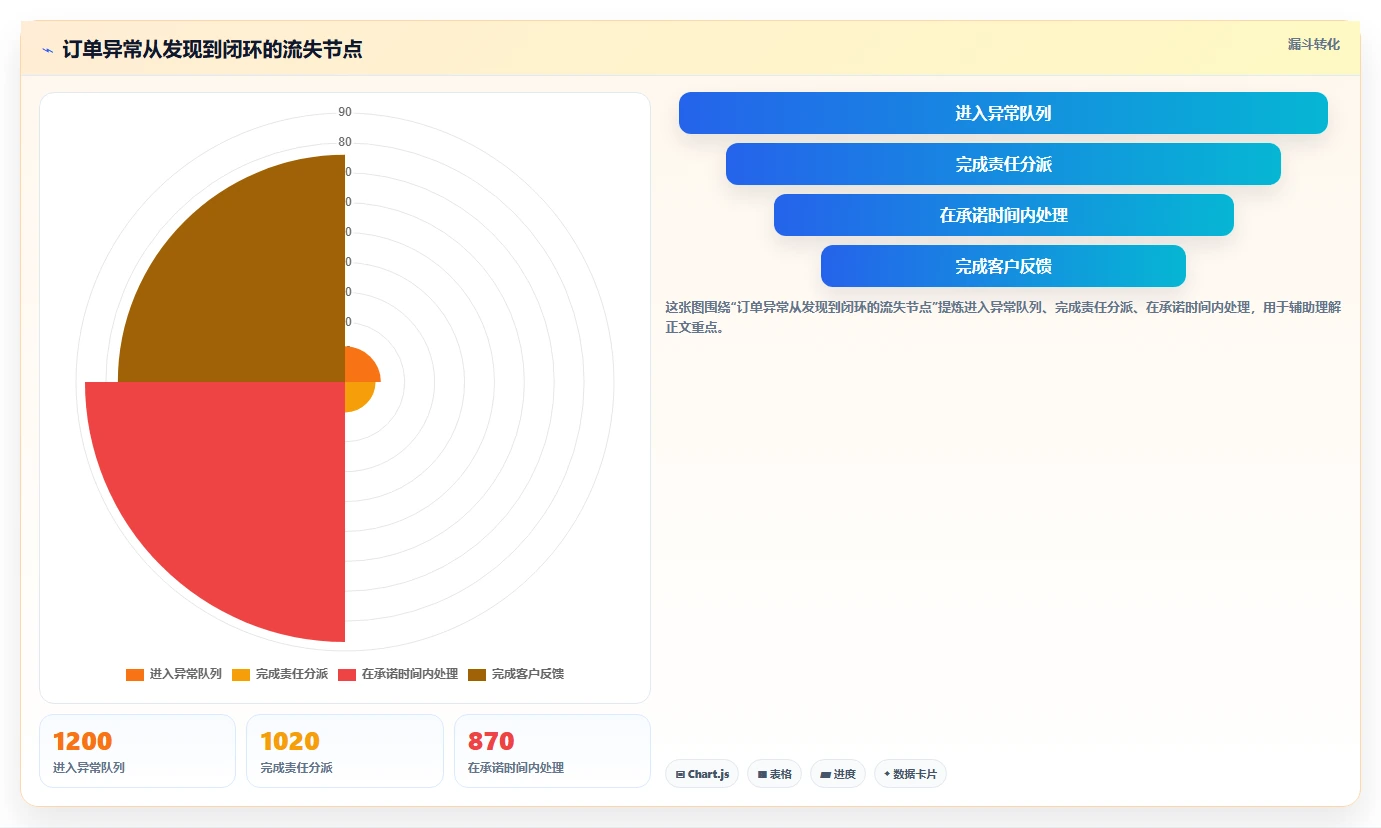Click the 漏斗转化 label in header
The height and width of the screenshot is (828, 1381).
click(x=1313, y=44)
